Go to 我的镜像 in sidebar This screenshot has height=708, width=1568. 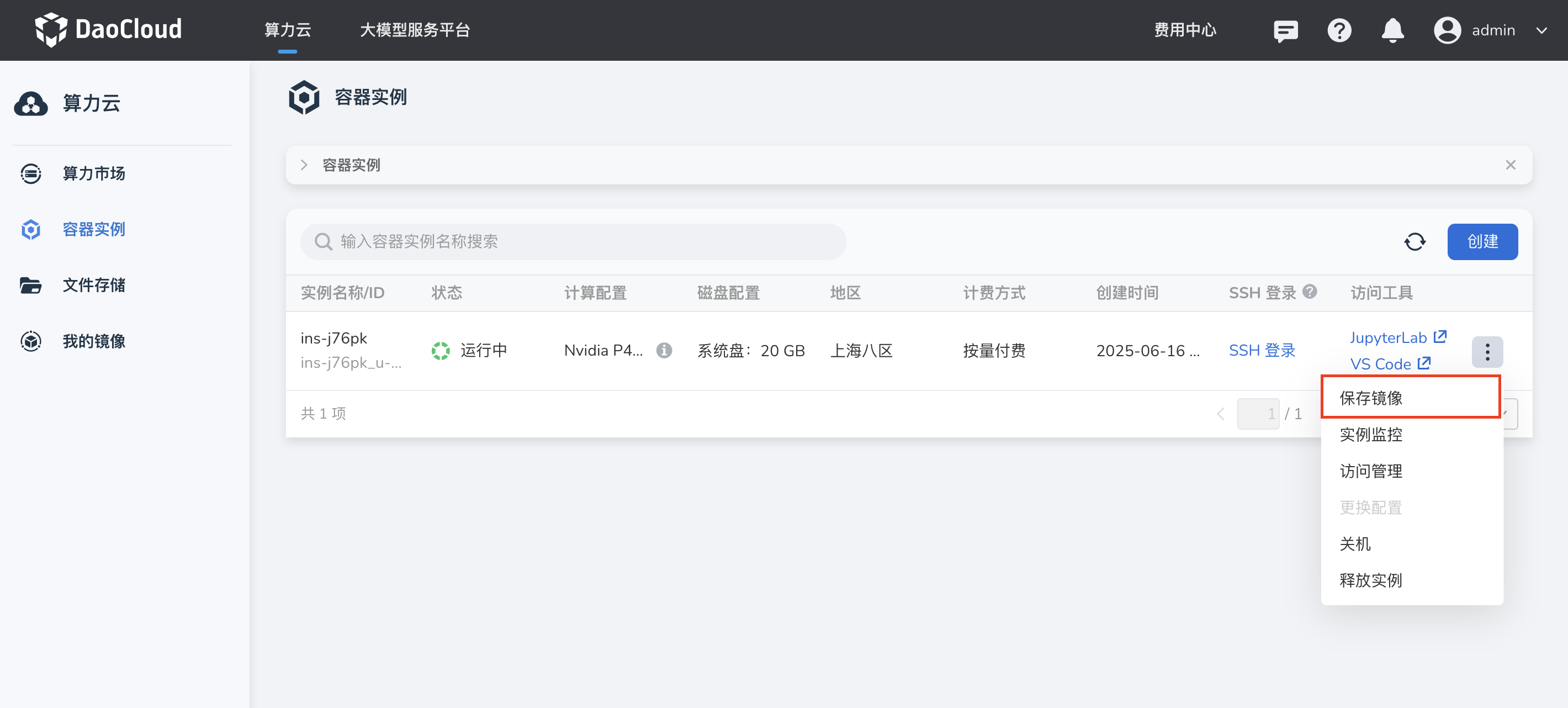pyautogui.click(x=93, y=341)
